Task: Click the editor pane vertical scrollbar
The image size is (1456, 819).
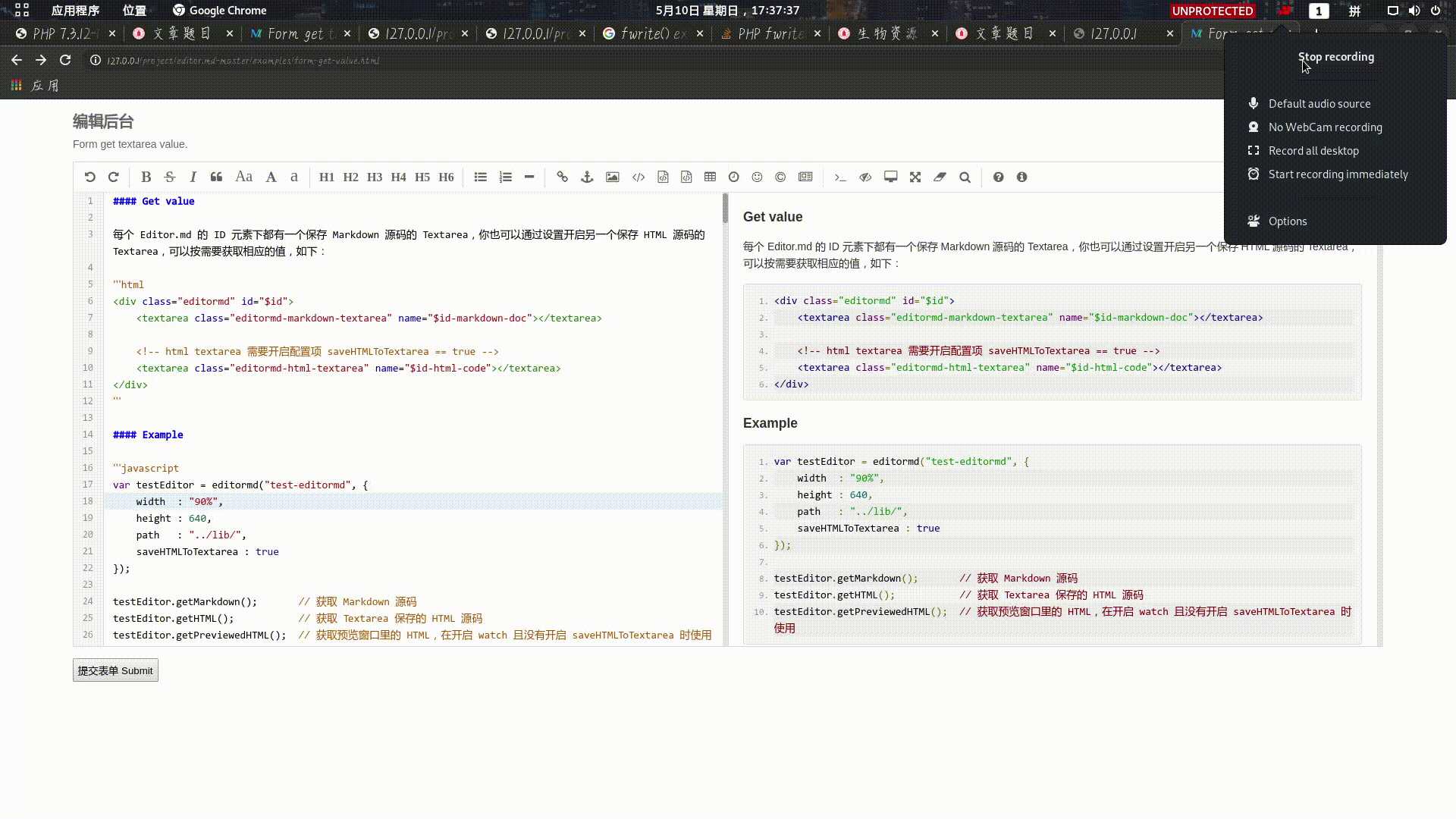Action: (x=725, y=209)
